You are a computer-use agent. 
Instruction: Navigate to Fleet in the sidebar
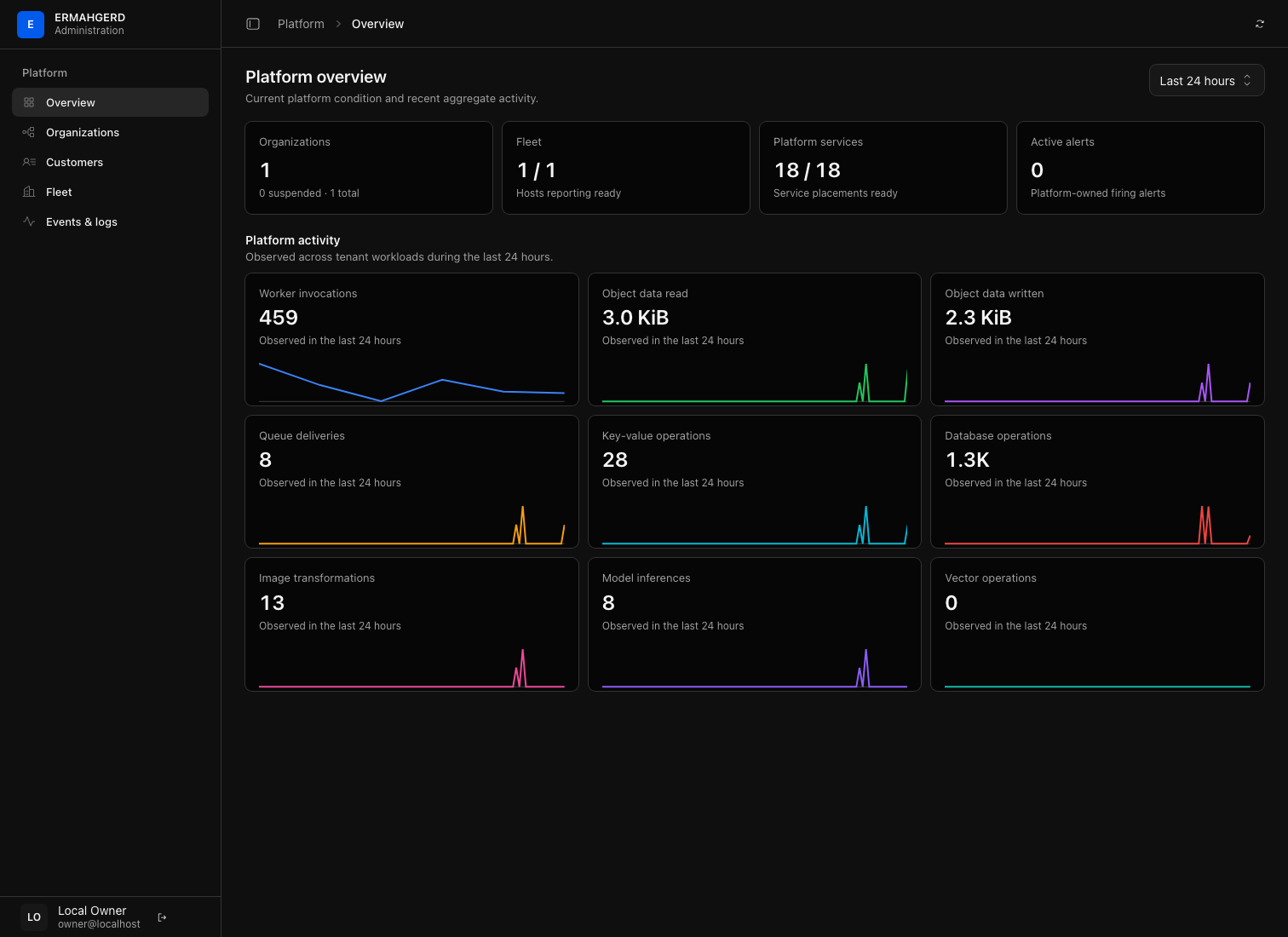[110, 192]
